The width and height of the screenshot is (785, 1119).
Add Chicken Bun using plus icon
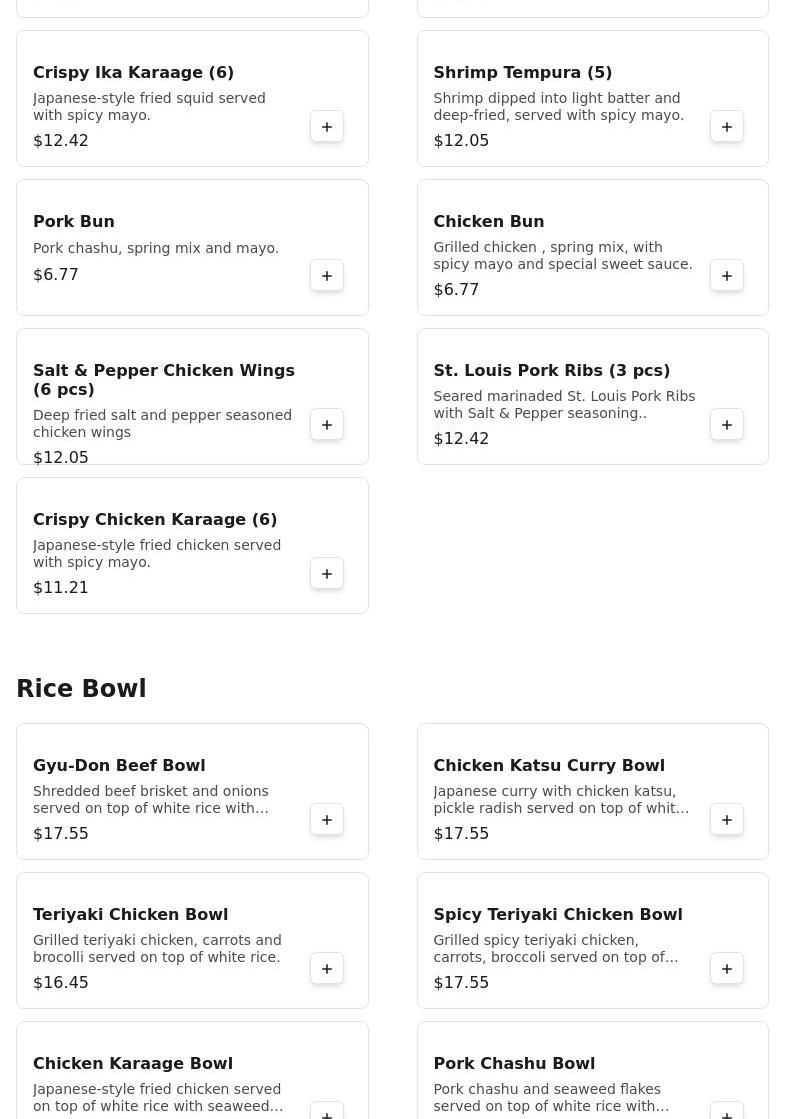pyautogui.click(x=727, y=276)
